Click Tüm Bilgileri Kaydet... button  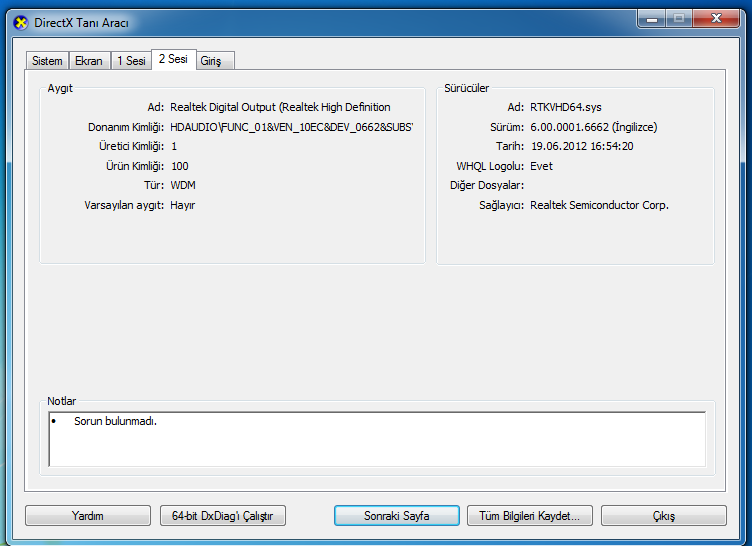[530, 516]
